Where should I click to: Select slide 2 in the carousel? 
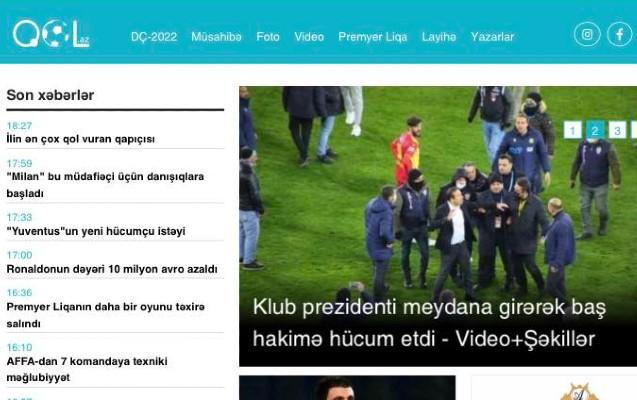pyautogui.click(x=595, y=130)
